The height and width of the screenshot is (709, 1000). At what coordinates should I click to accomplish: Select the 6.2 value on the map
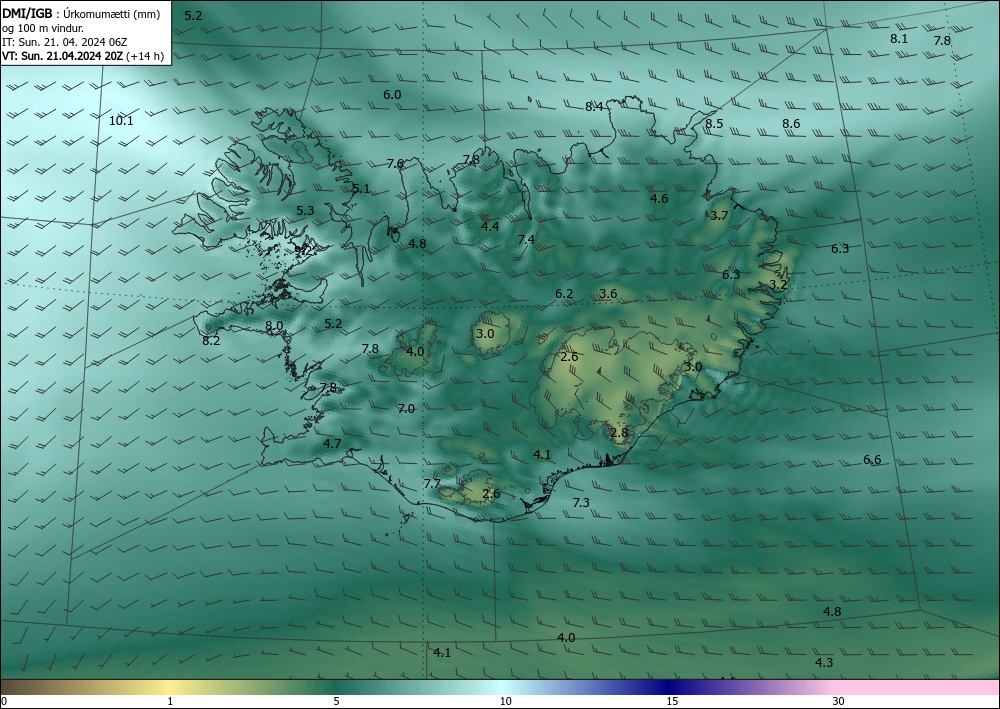[x=564, y=294]
